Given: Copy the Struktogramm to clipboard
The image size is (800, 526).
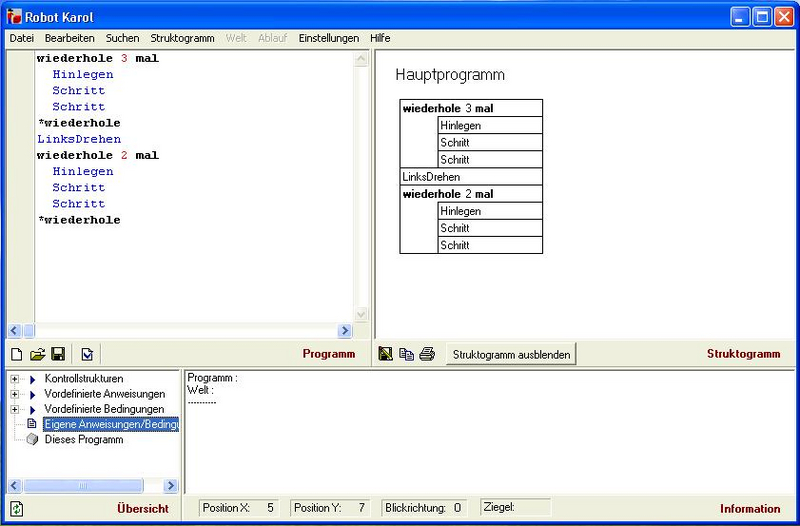Looking at the screenshot, I should coord(406,354).
